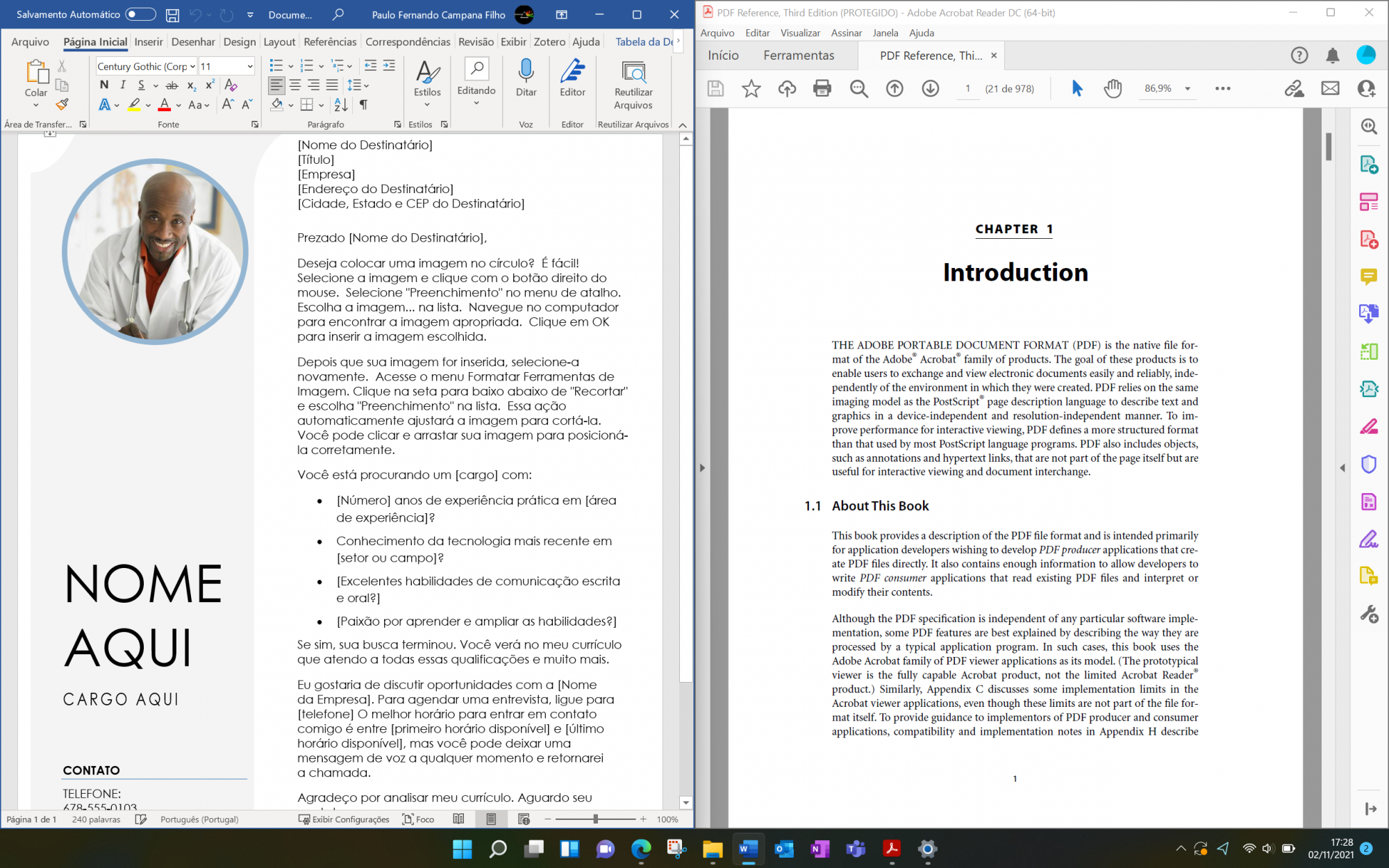Screen dimensions: 1389x868
Task: Click the Ferramentas button in Acrobat
Action: (798, 56)
